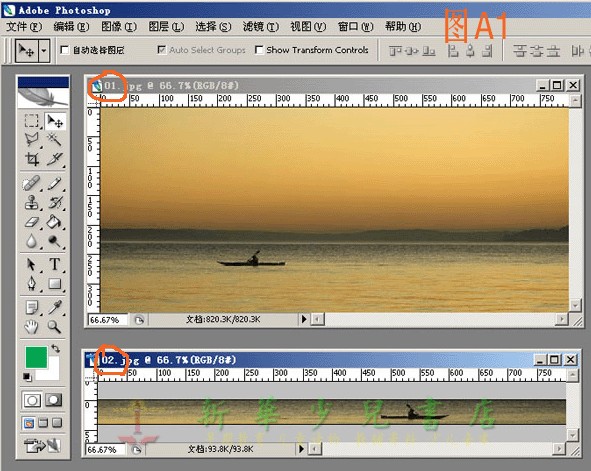The image size is (591, 471).
Task: Maximize the 01.jpg document window
Action: pyautogui.click(x=557, y=86)
